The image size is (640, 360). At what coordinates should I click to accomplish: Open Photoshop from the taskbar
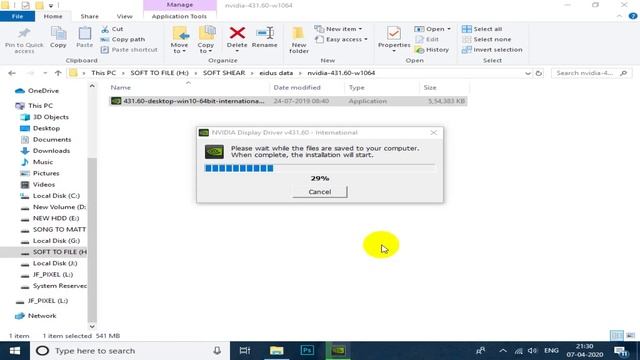(x=307, y=351)
